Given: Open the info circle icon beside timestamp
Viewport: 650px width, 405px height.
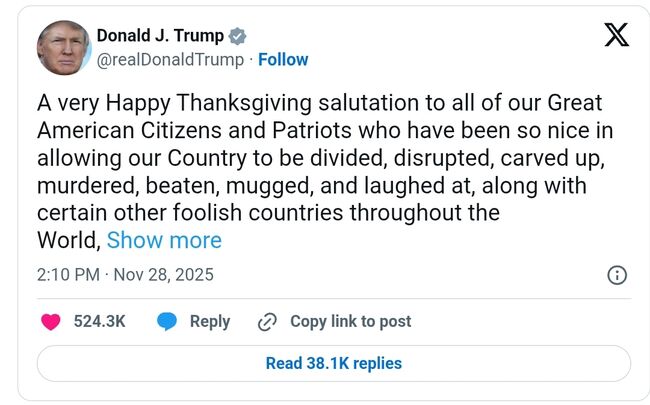Looking at the screenshot, I should tap(617, 275).
